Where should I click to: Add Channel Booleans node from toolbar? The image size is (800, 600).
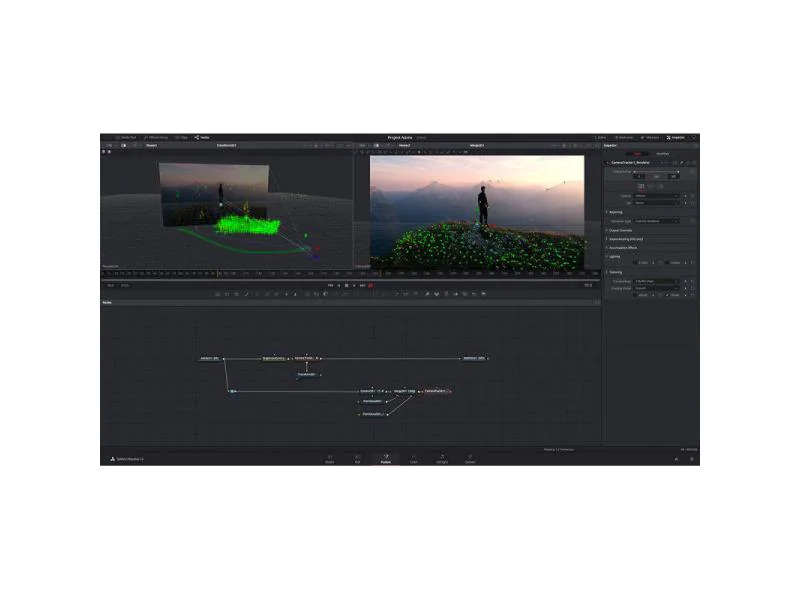(x=316, y=294)
